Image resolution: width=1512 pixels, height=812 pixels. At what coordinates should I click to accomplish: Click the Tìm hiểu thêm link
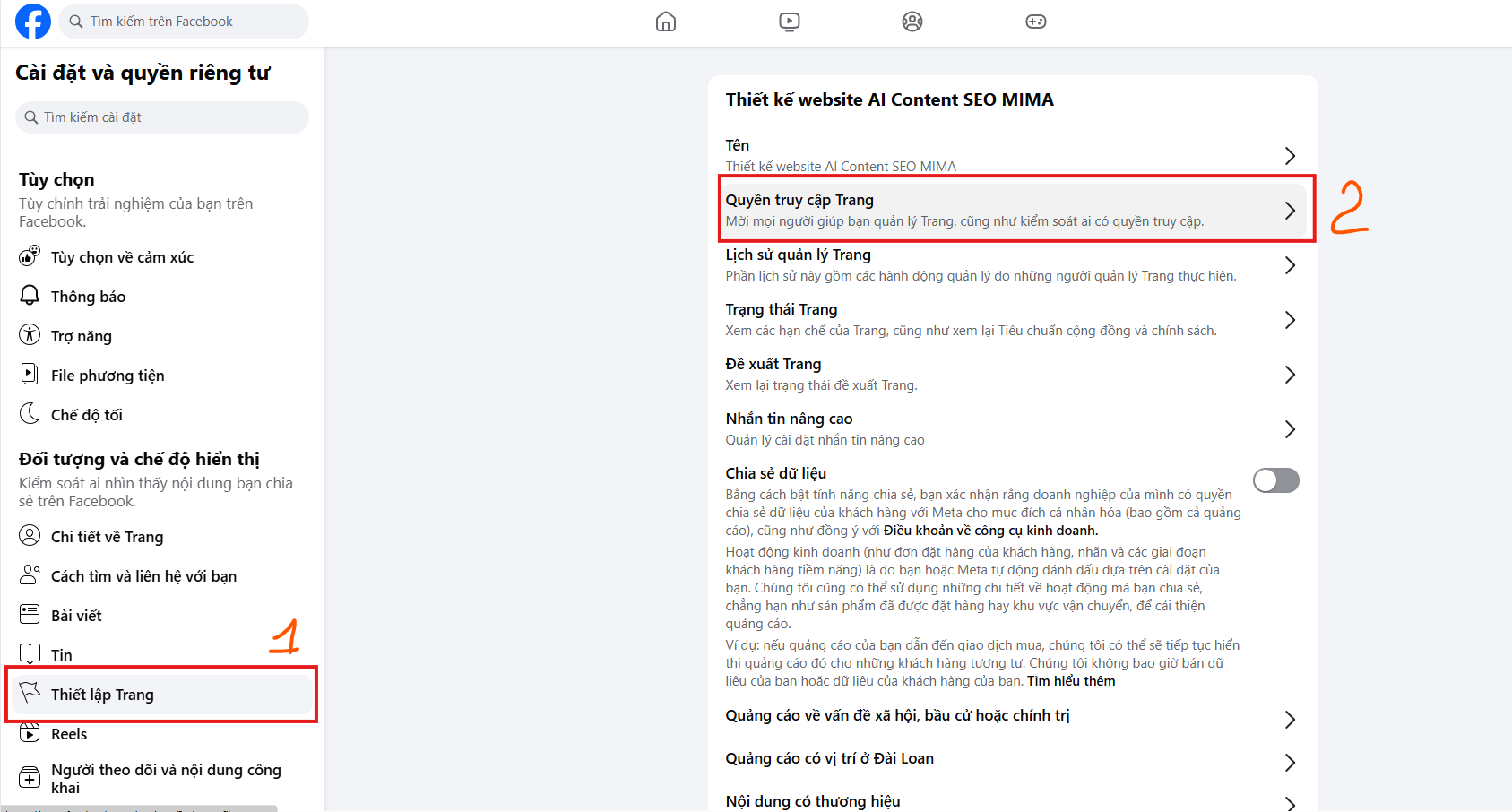point(1071,681)
